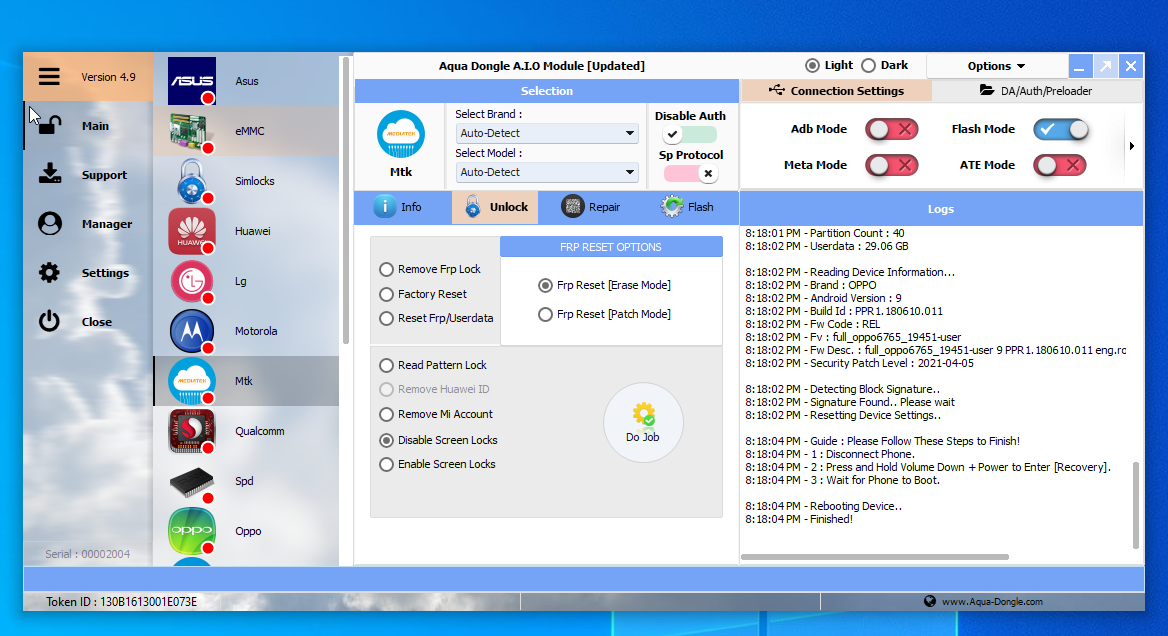1168x636 pixels.
Task: Click the Main unlock padlock icon
Action: (49, 125)
